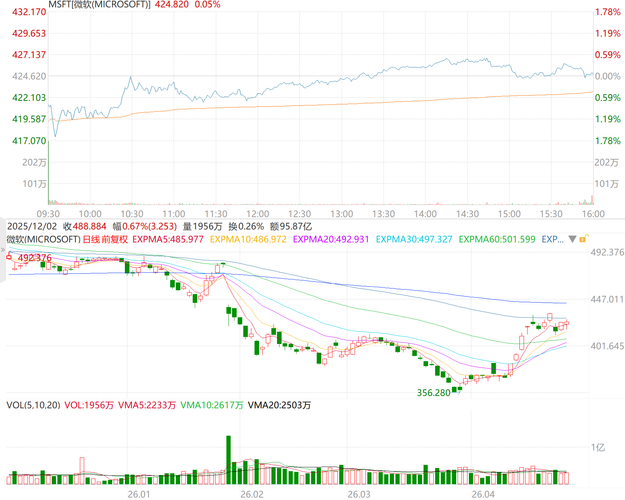Click the 401.645 K-line axis label
The width and height of the screenshot is (625, 500).
pos(607,346)
